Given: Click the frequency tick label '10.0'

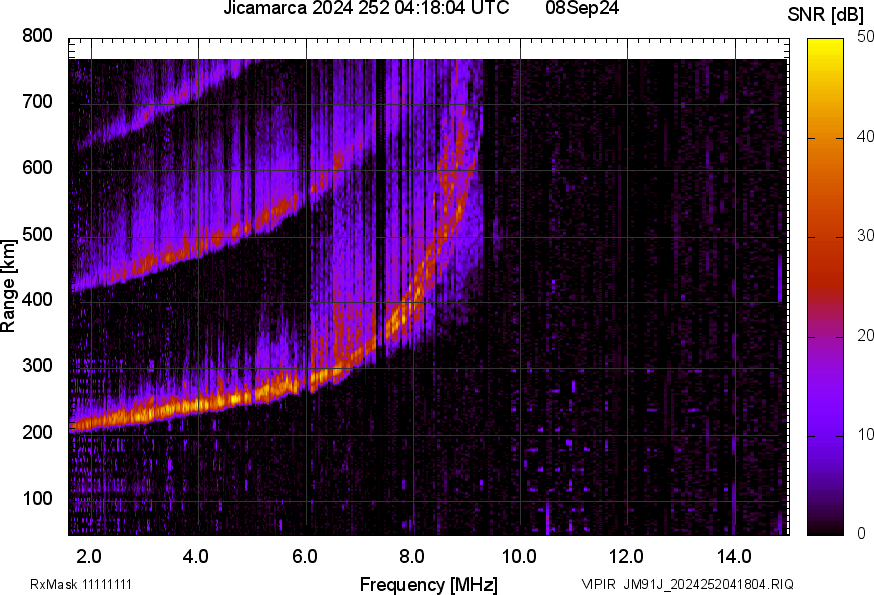Looking at the screenshot, I should pos(519,556).
